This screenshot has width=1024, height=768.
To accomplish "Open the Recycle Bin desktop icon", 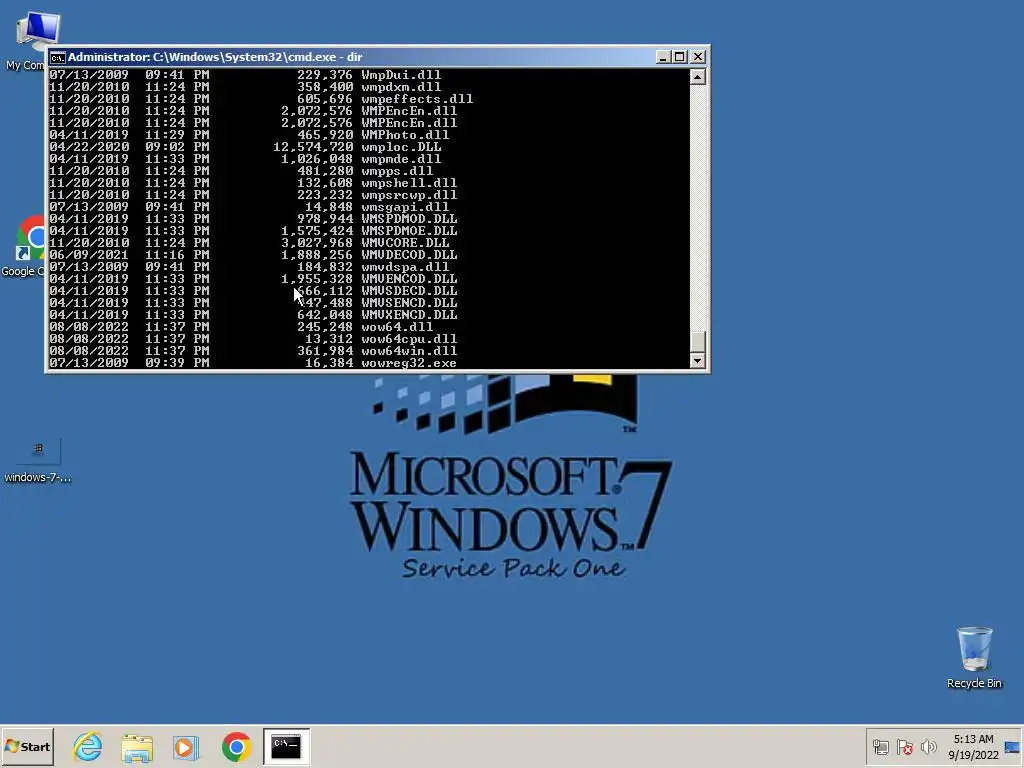I will coord(974,658).
